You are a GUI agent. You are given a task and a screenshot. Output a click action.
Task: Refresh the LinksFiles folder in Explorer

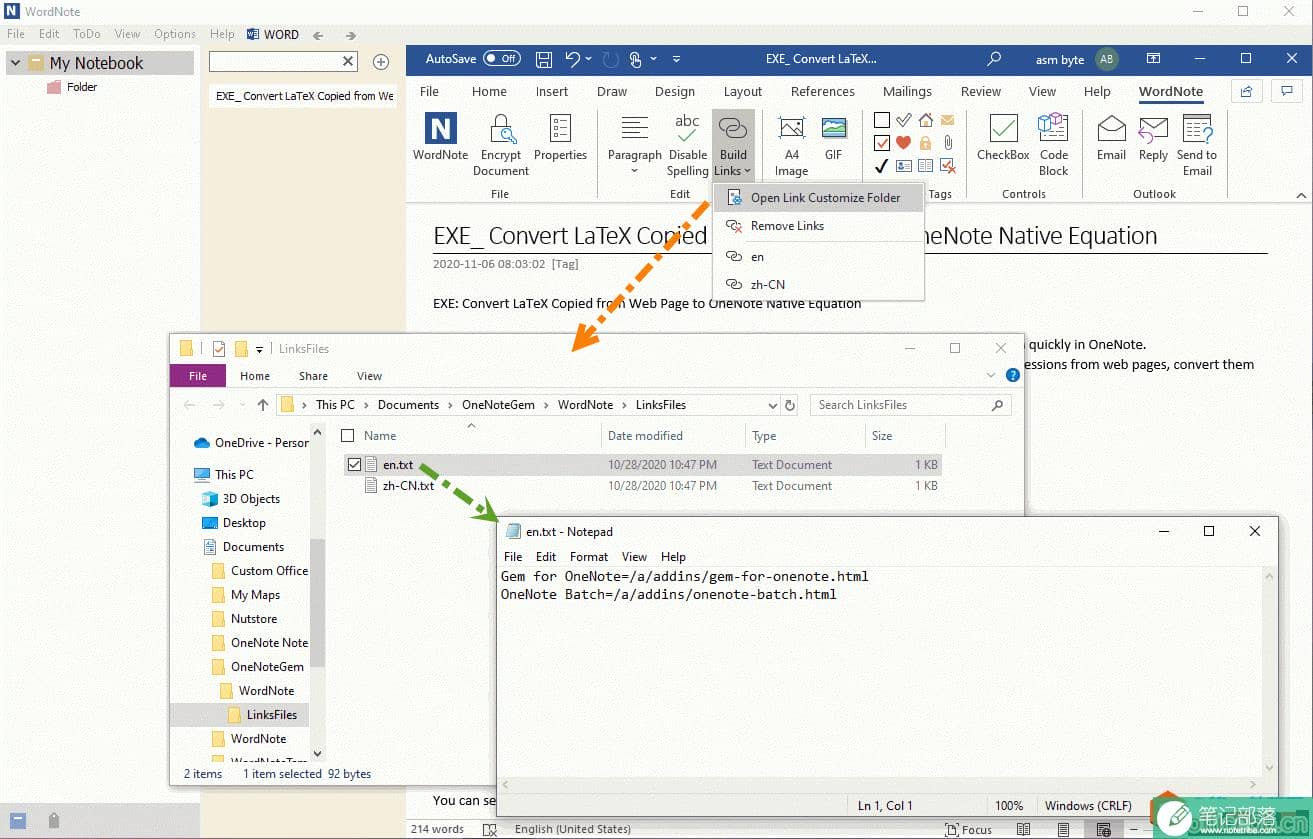point(790,405)
